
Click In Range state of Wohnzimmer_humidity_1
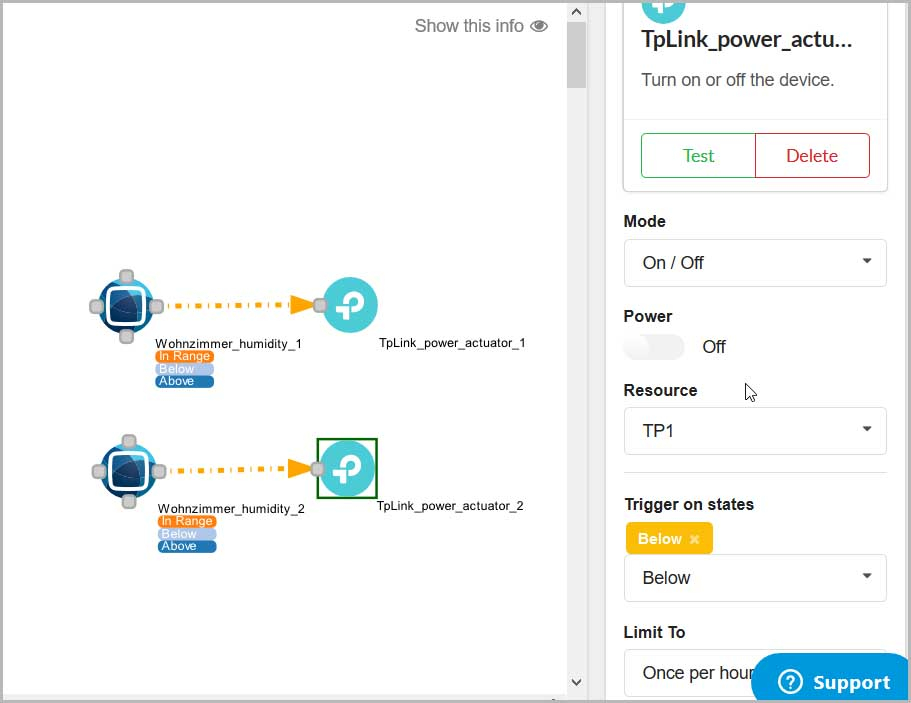pyautogui.click(x=185, y=356)
